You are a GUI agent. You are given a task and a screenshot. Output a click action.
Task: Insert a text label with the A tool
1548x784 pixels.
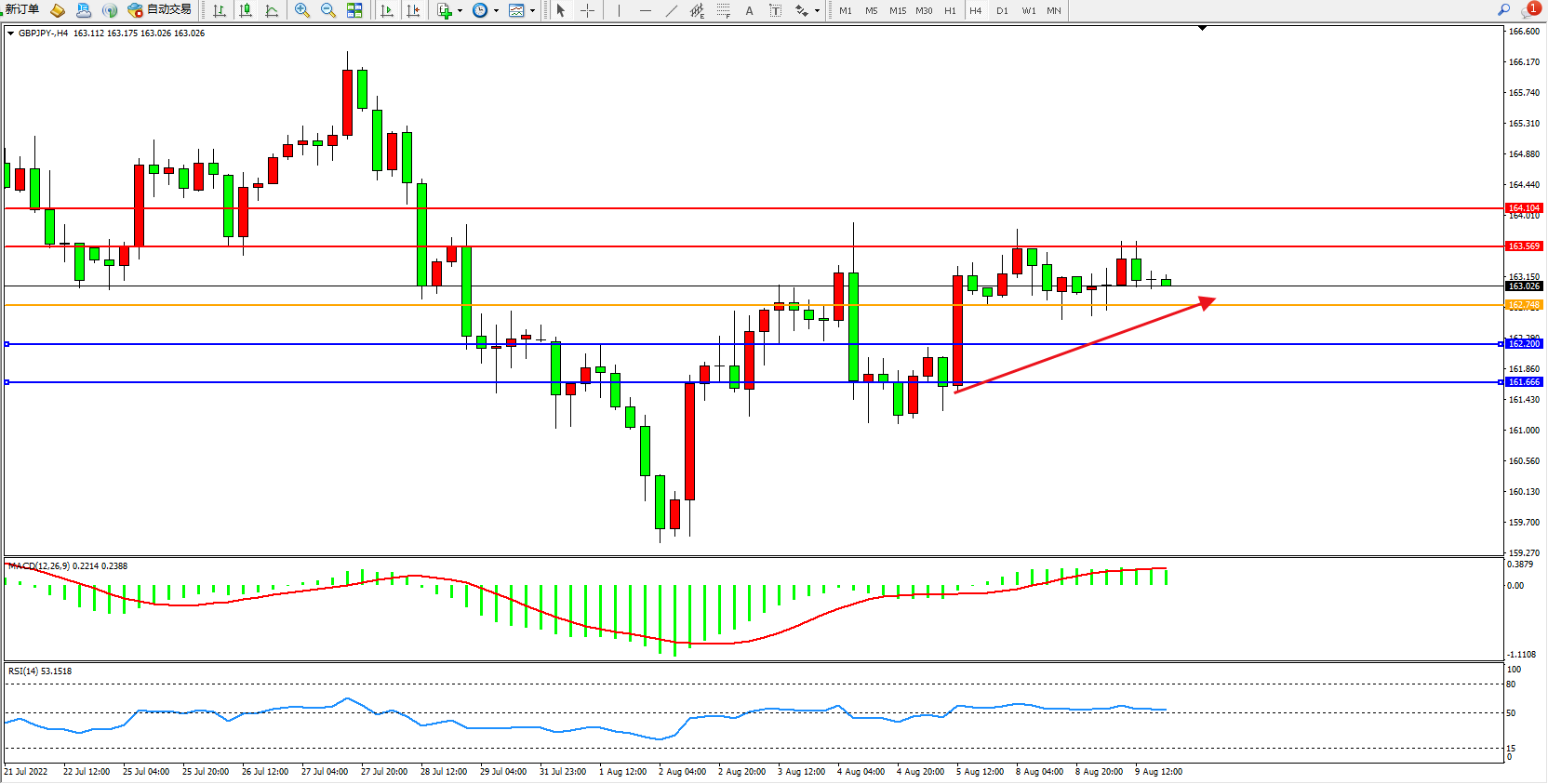(x=749, y=10)
